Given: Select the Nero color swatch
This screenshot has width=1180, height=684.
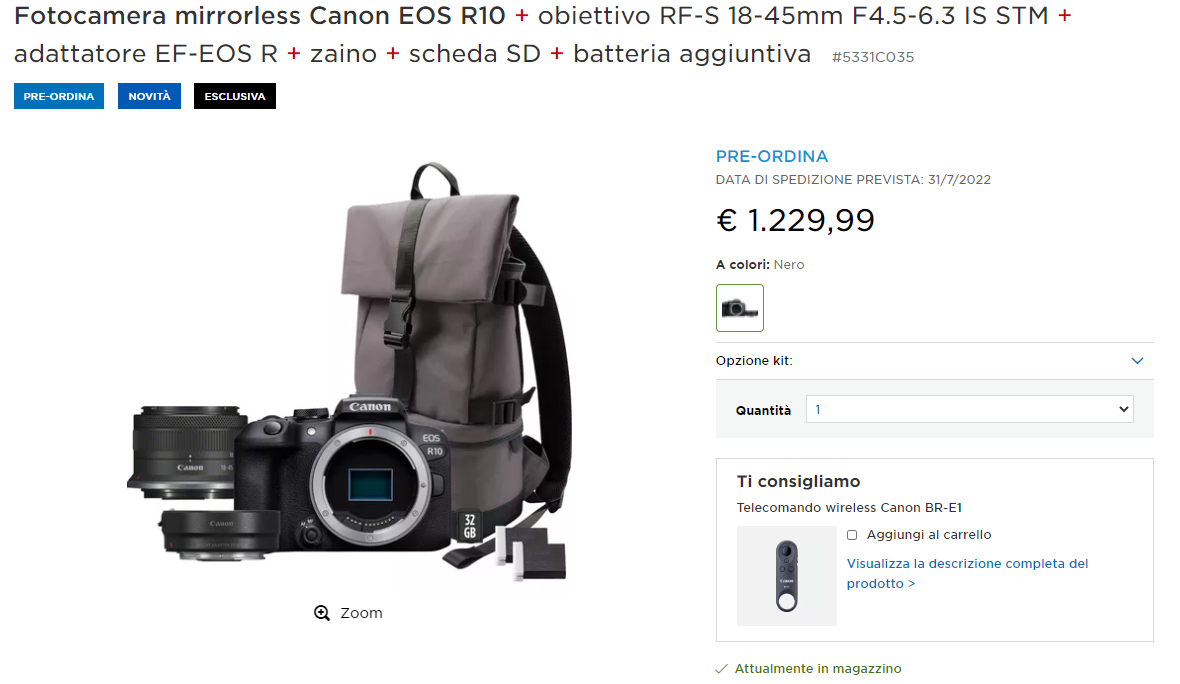Looking at the screenshot, I should [x=740, y=308].
